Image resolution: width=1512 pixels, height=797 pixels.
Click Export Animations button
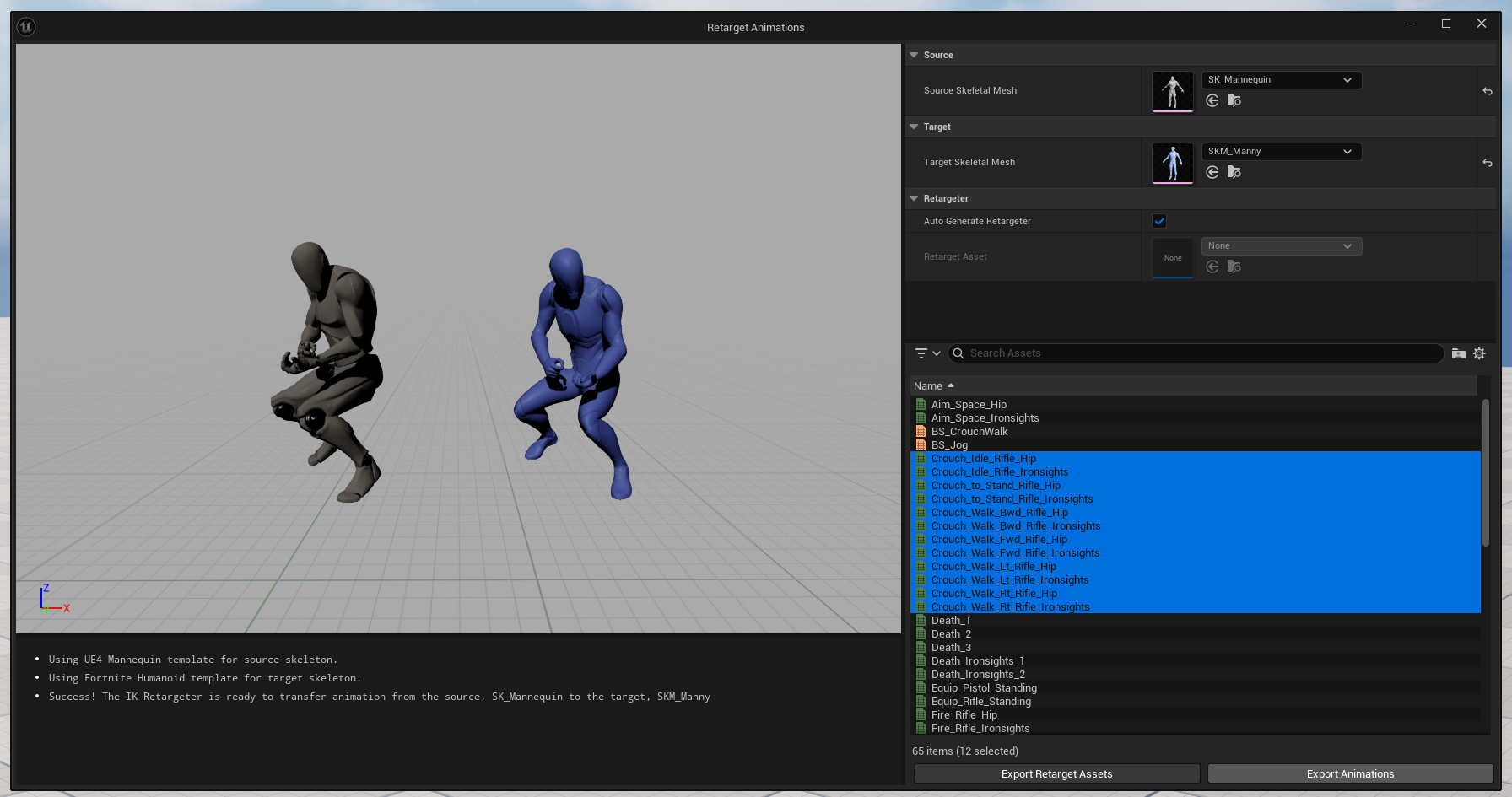click(x=1350, y=773)
